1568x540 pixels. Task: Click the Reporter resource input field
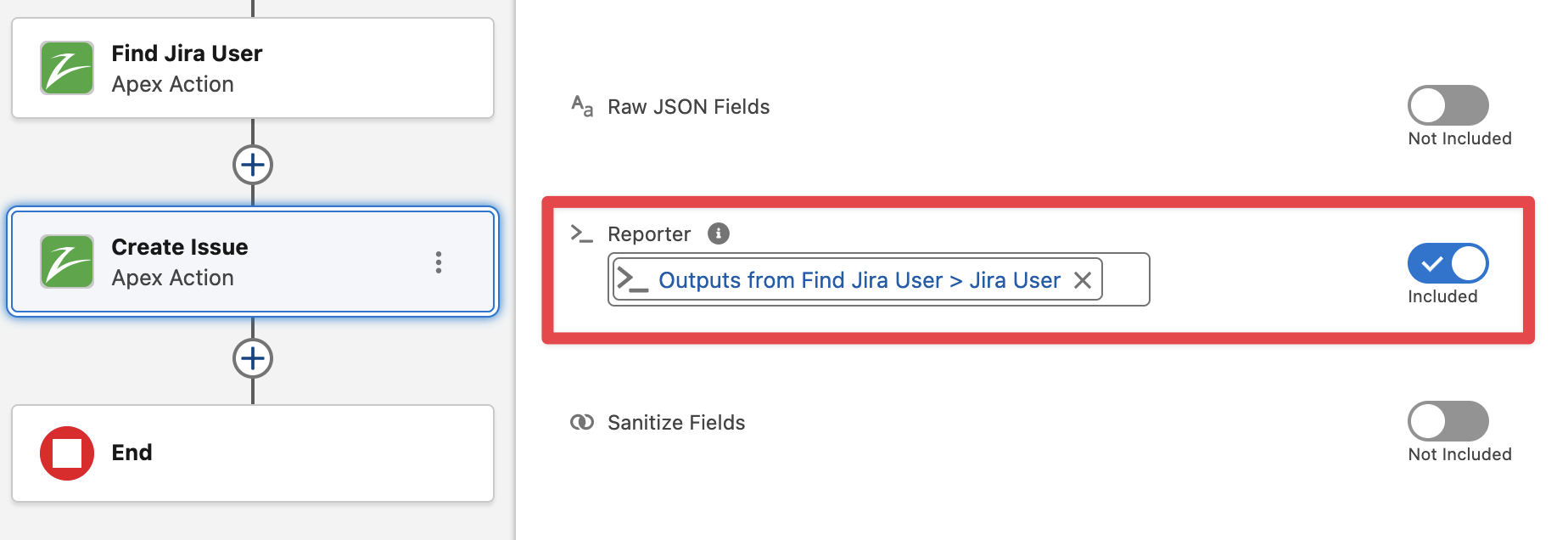[1125, 279]
